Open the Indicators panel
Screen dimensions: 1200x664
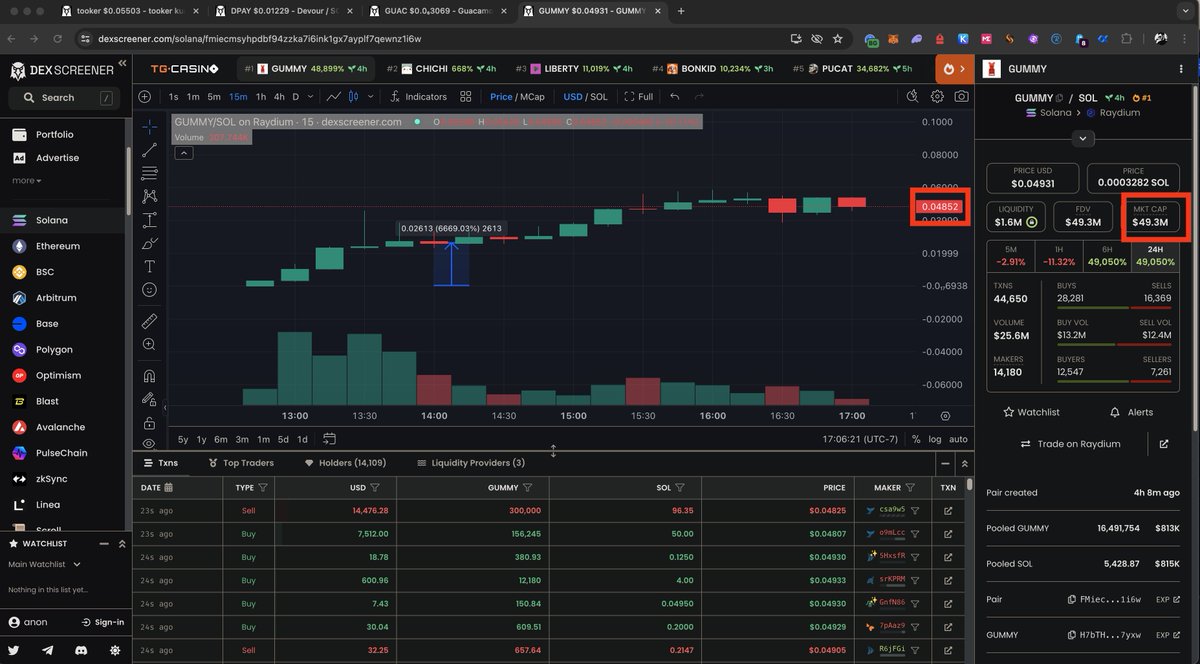click(418, 97)
